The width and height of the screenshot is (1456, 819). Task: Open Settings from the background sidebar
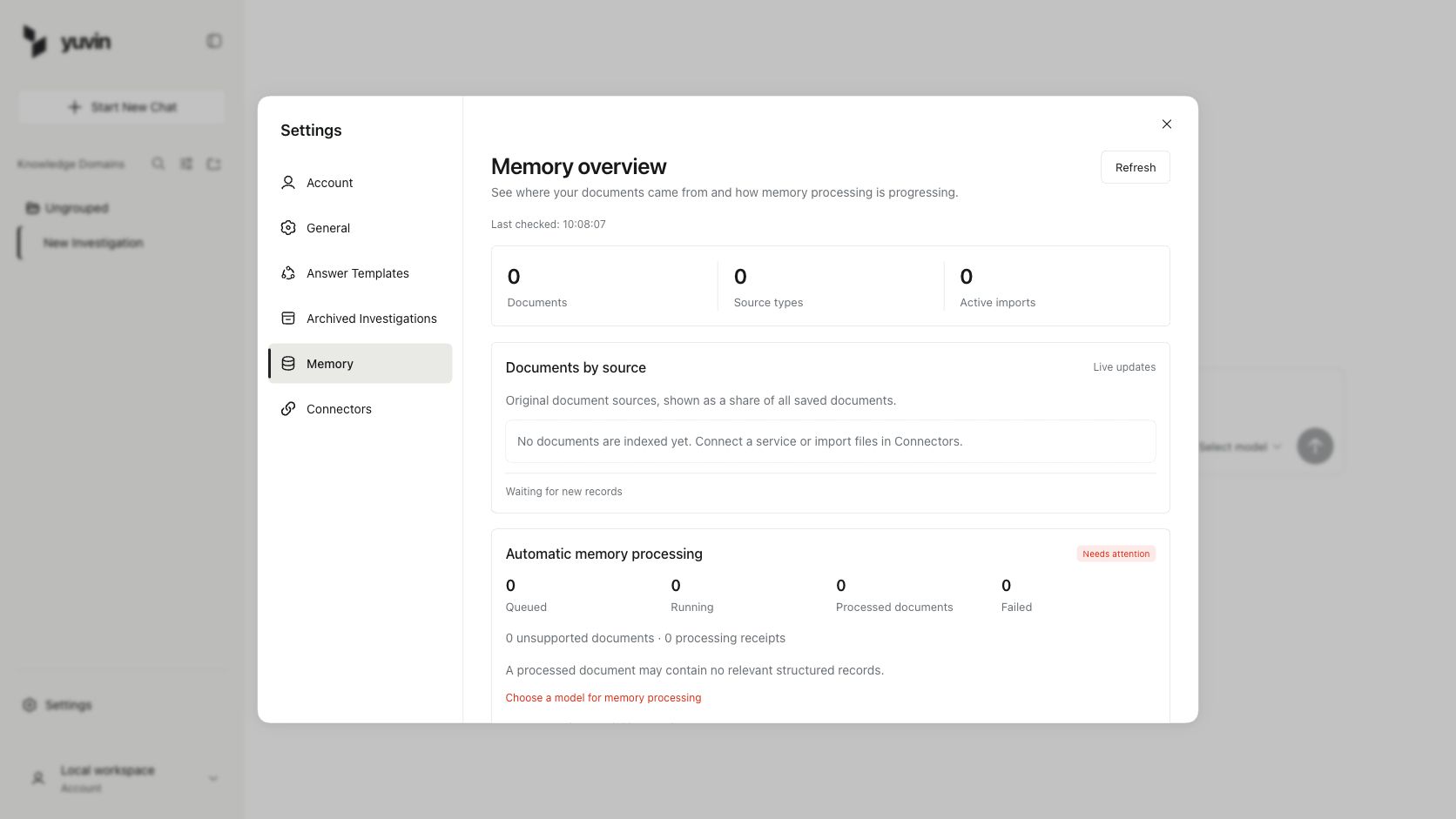(x=57, y=705)
